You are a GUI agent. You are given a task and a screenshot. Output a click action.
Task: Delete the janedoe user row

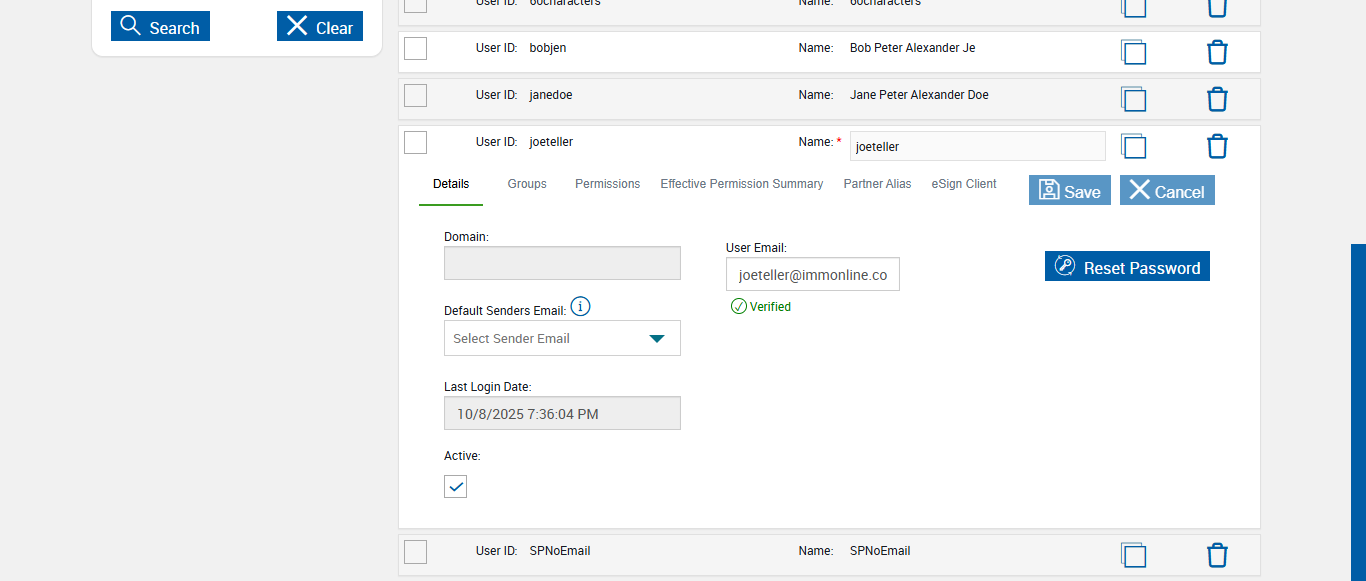point(1217,99)
